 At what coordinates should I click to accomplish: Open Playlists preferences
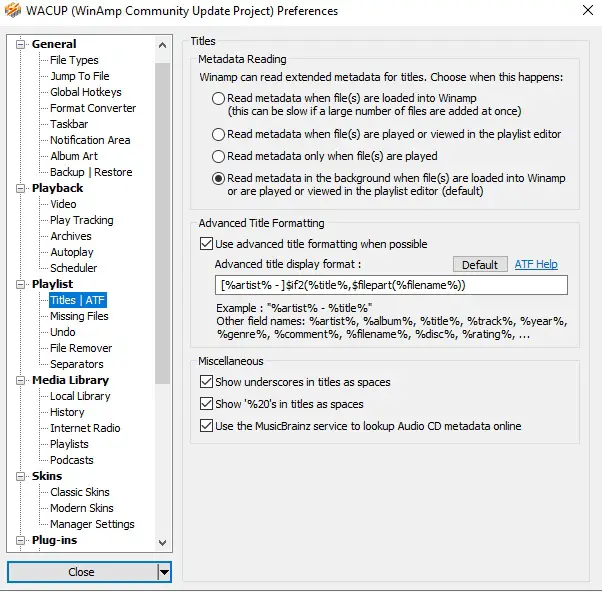click(69, 444)
